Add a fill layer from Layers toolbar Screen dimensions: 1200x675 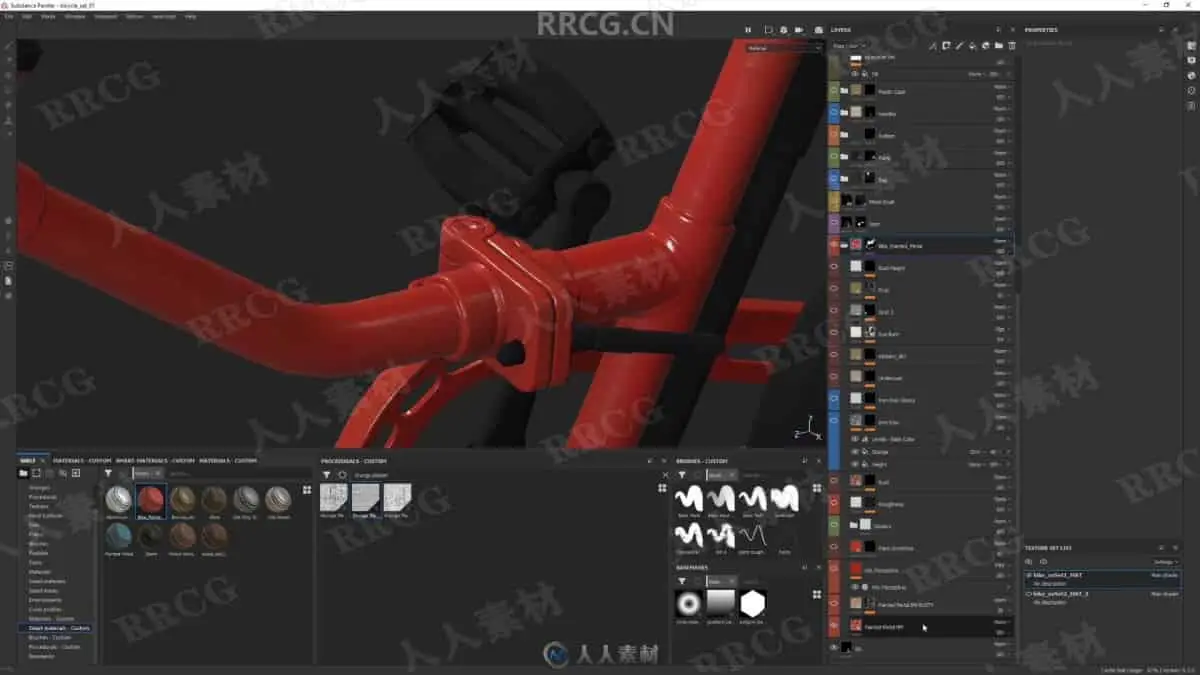coord(972,46)
